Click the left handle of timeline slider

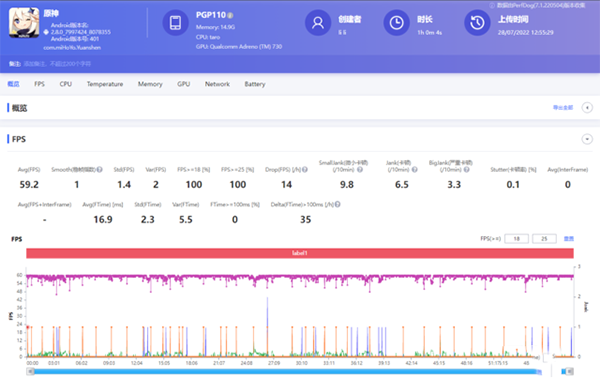click(x=30, y=371)
